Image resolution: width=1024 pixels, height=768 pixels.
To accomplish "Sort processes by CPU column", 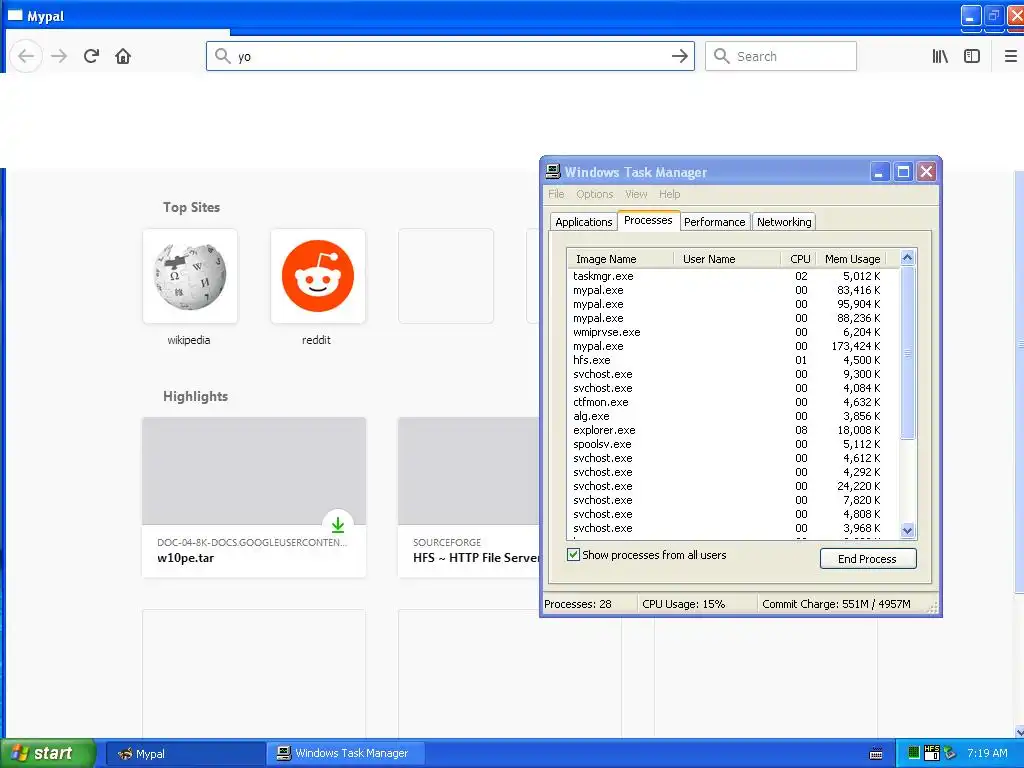I will (x=799, y=259).
